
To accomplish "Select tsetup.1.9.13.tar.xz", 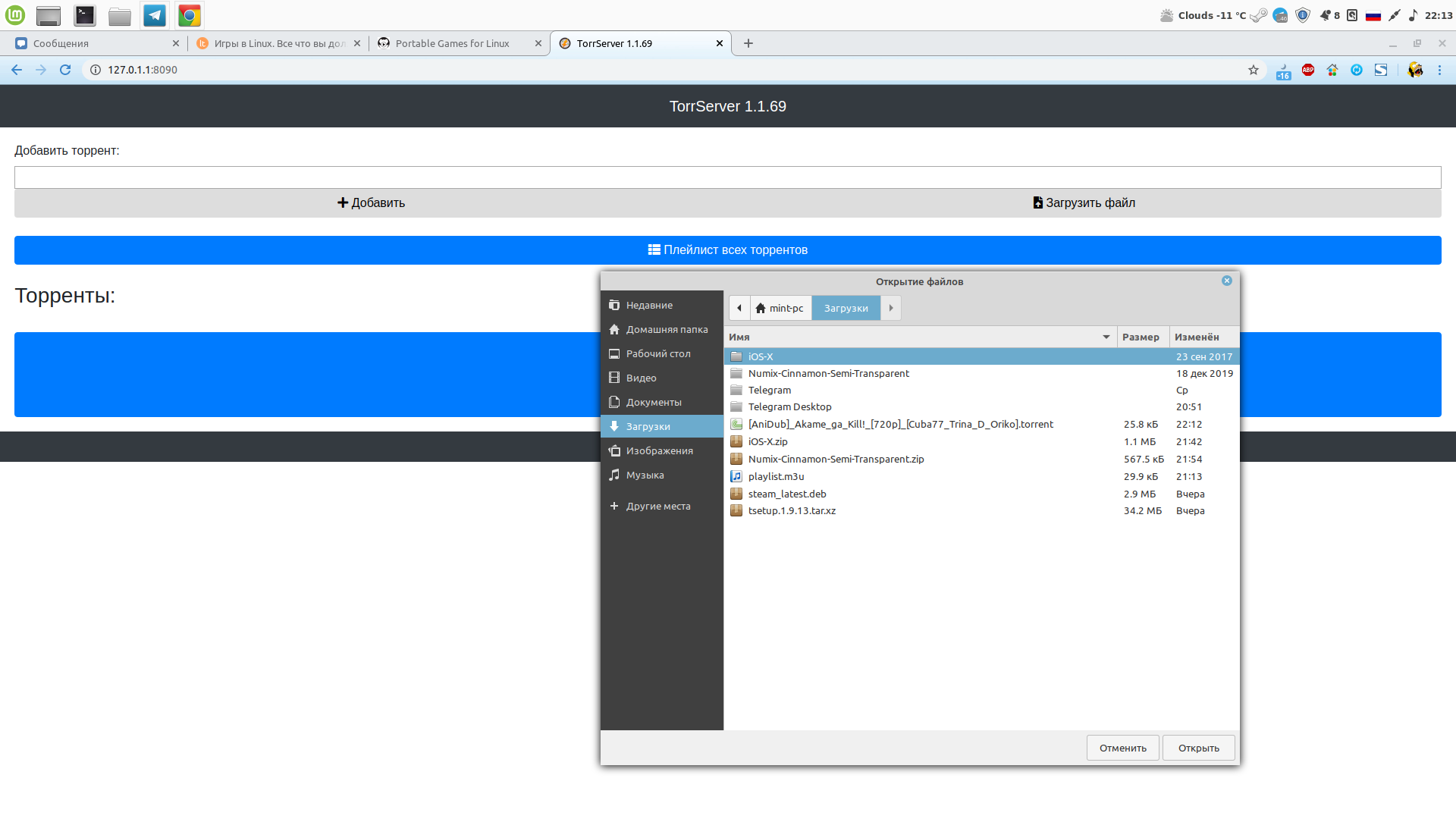I will point(981,510).
